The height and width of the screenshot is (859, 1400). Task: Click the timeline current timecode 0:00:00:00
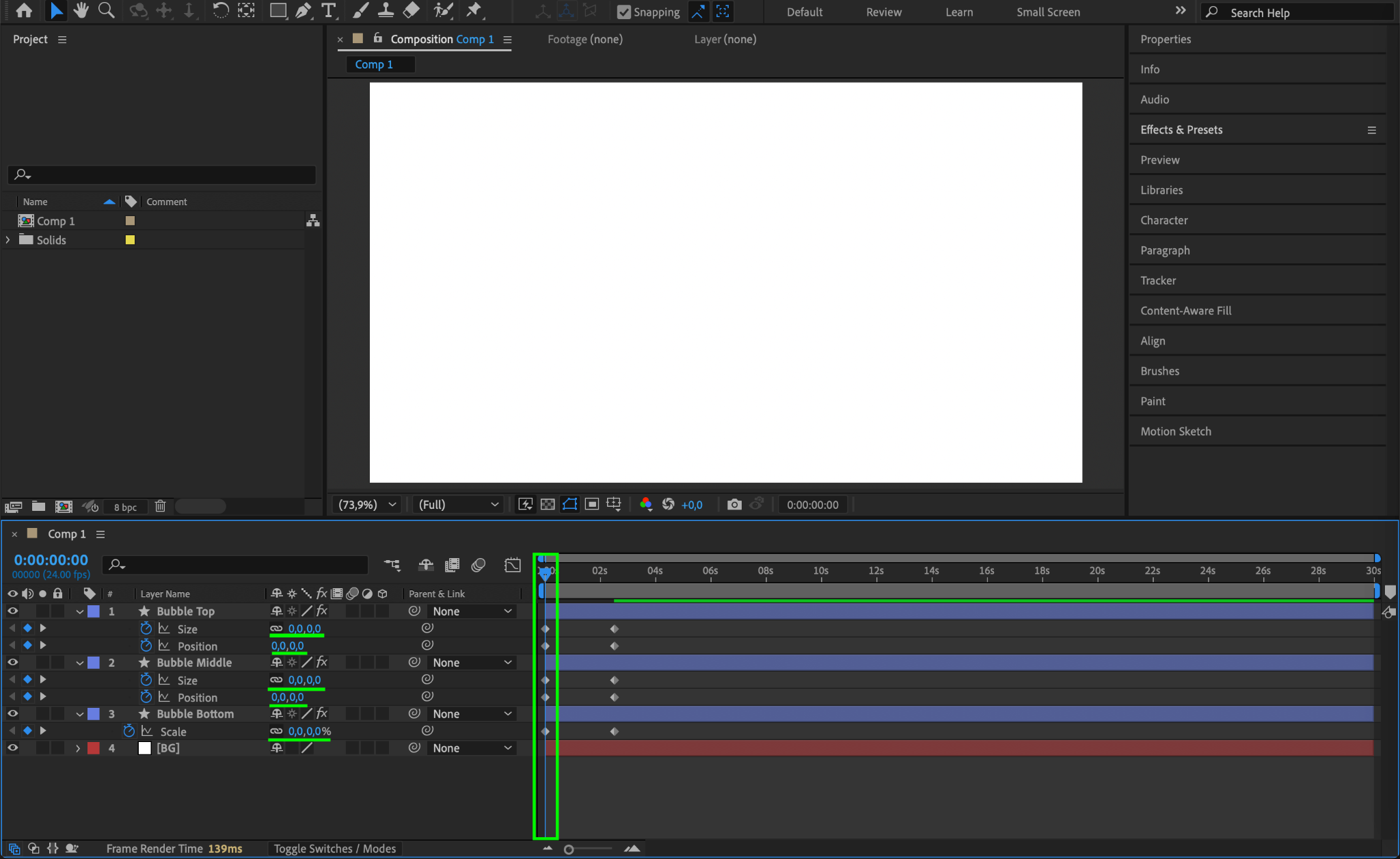click(51, 560)
